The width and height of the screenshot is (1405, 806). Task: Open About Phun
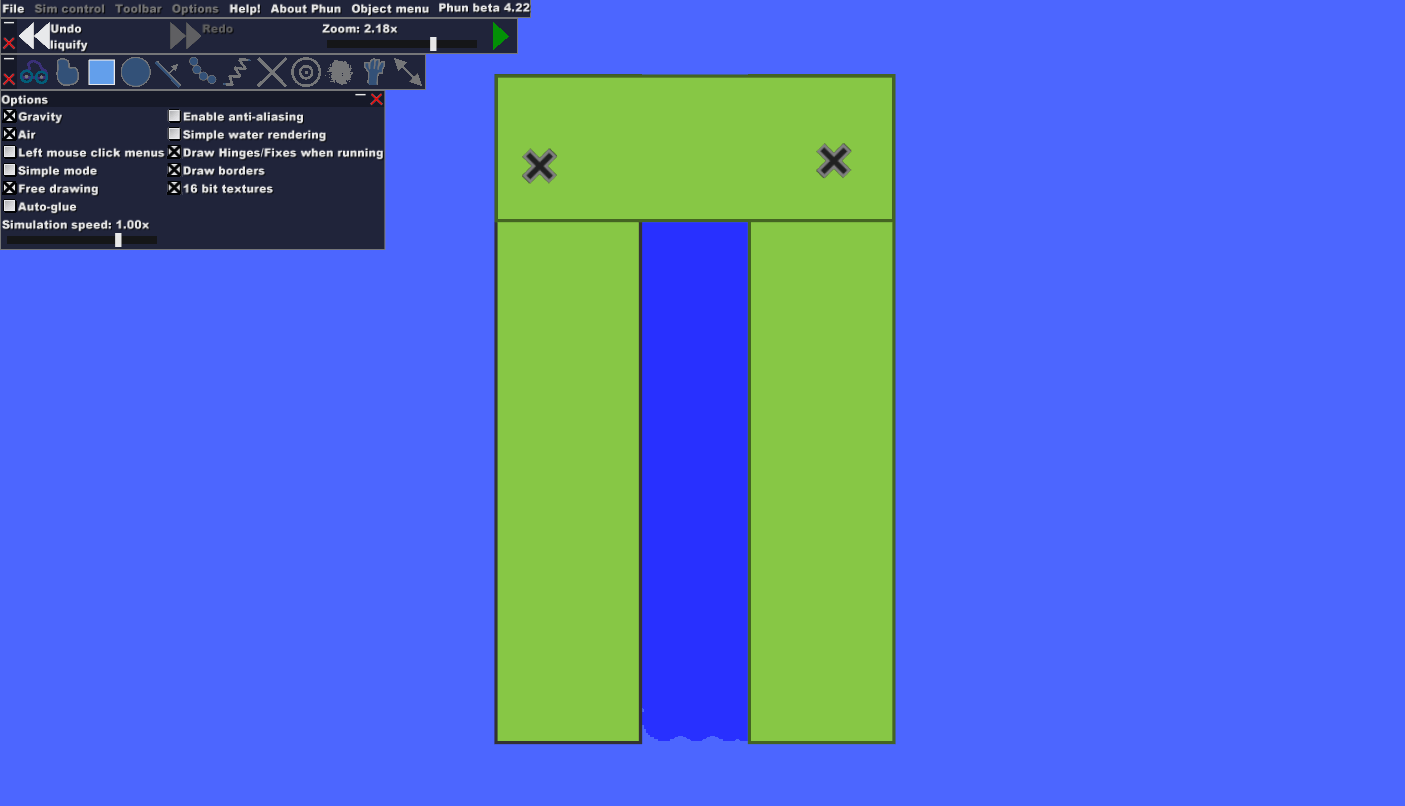click(x=306, y=8)
